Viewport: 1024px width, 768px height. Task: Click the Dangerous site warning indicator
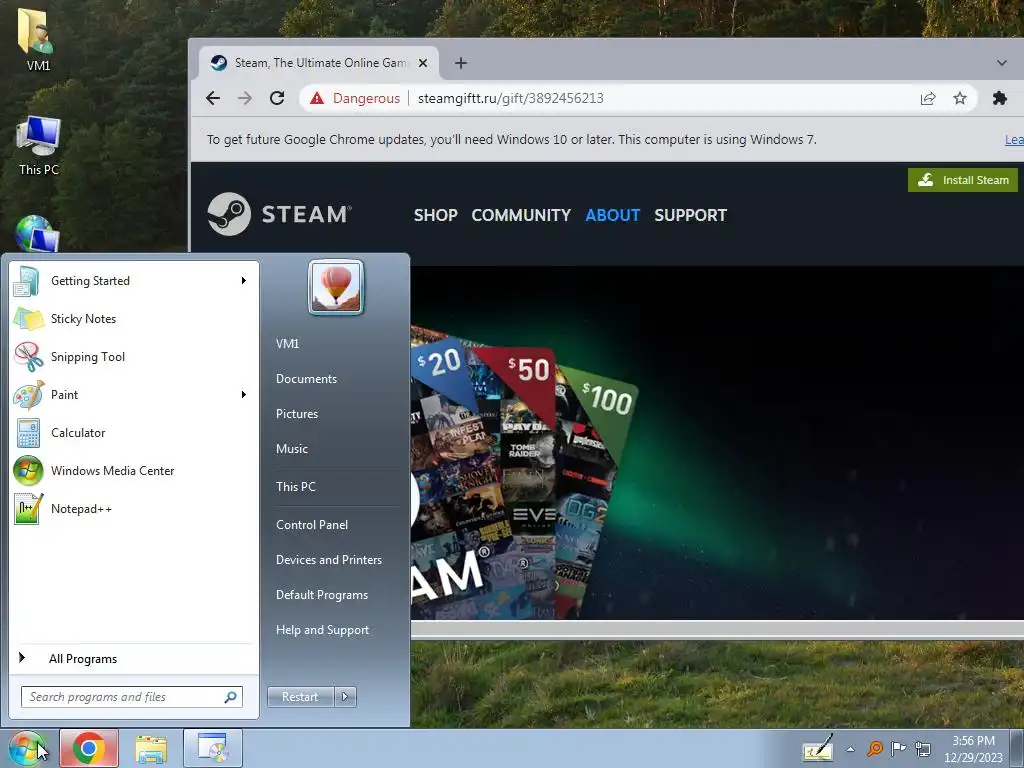click(x=355, y=98)
